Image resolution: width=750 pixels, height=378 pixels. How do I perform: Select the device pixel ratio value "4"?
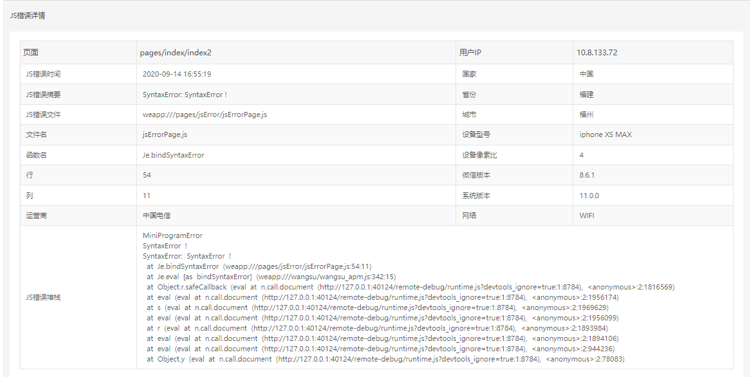pyautogui.click(x=581, y=155)
